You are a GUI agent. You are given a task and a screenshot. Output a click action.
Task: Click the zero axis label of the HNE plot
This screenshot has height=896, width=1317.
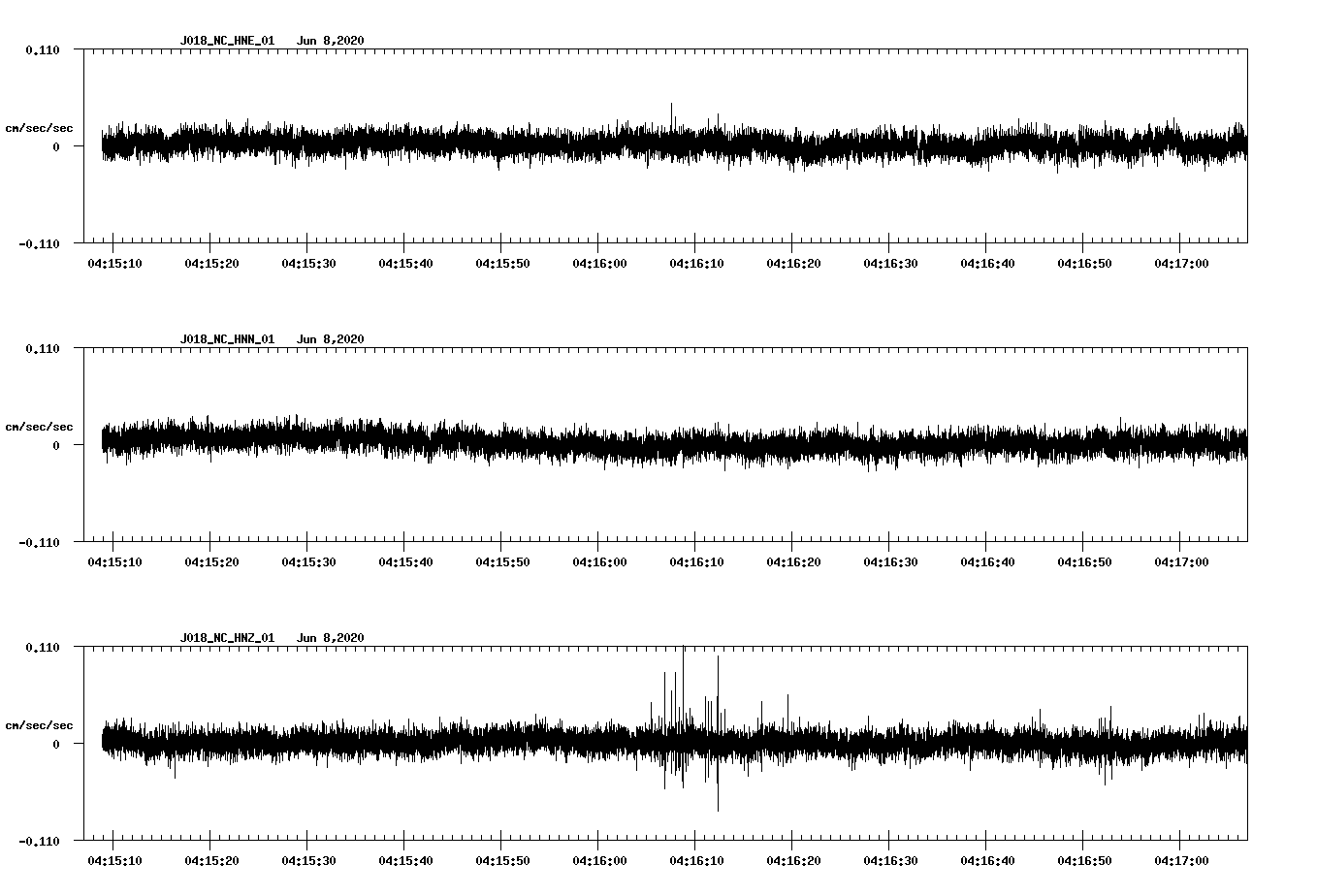56,146
